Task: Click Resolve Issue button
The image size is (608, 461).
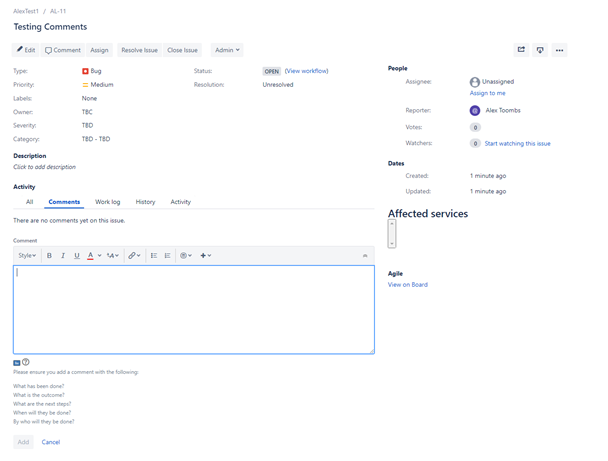Action: [139, 50]
